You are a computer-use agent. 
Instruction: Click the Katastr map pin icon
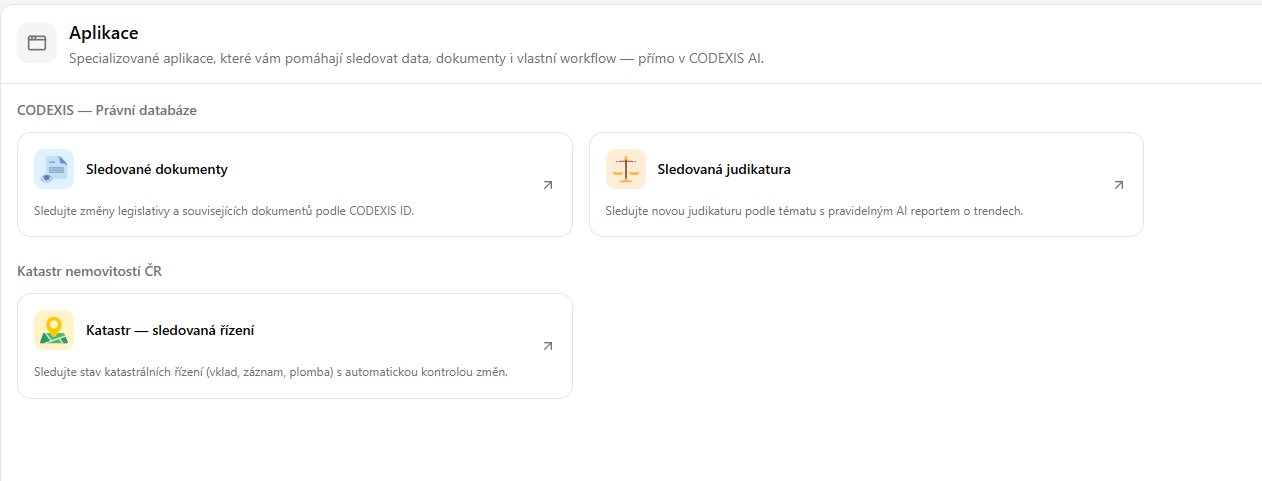[54, 330]
